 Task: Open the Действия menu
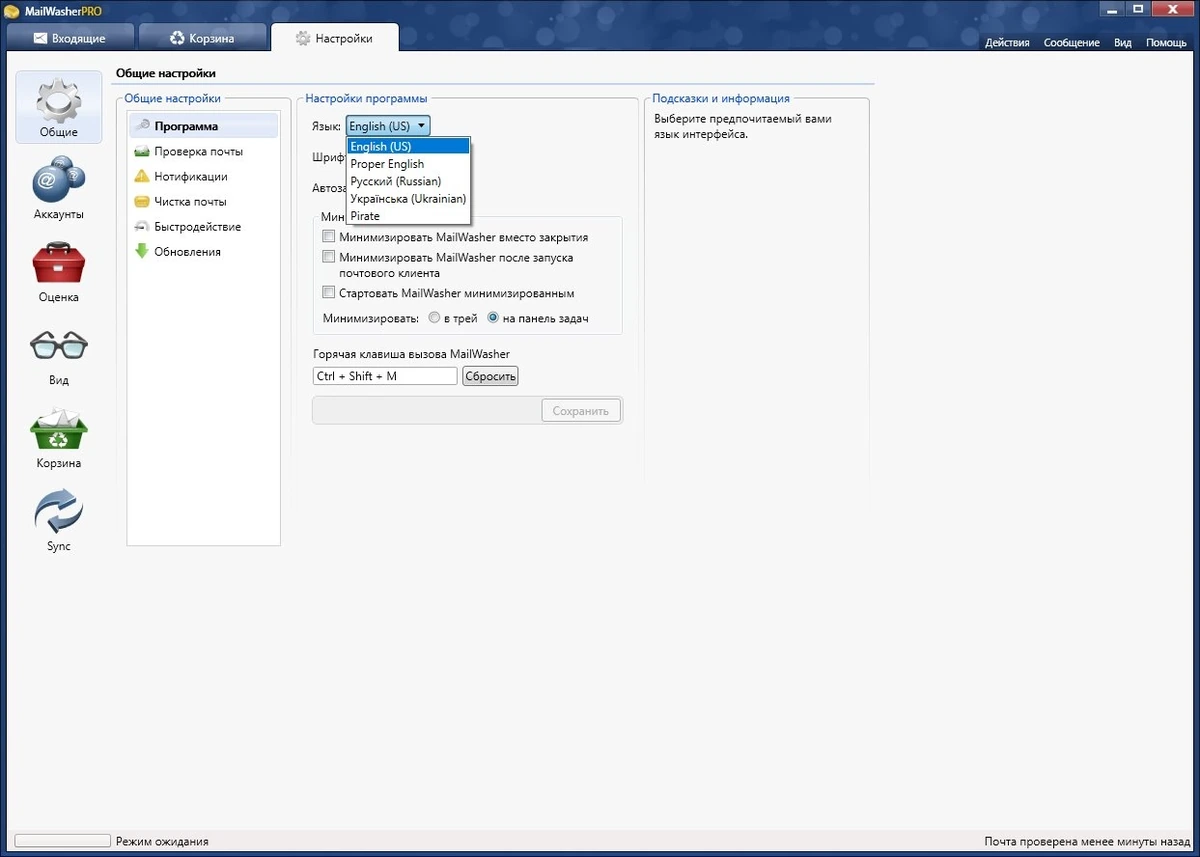(1007, 43)
